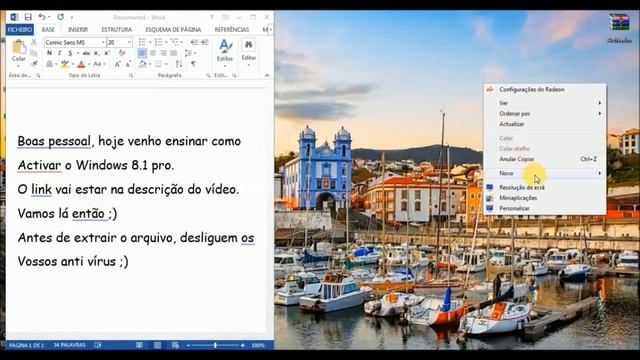Increase font size with the larger A icon
The width and height of the screenshot is (640, 360).
[118, 64]
